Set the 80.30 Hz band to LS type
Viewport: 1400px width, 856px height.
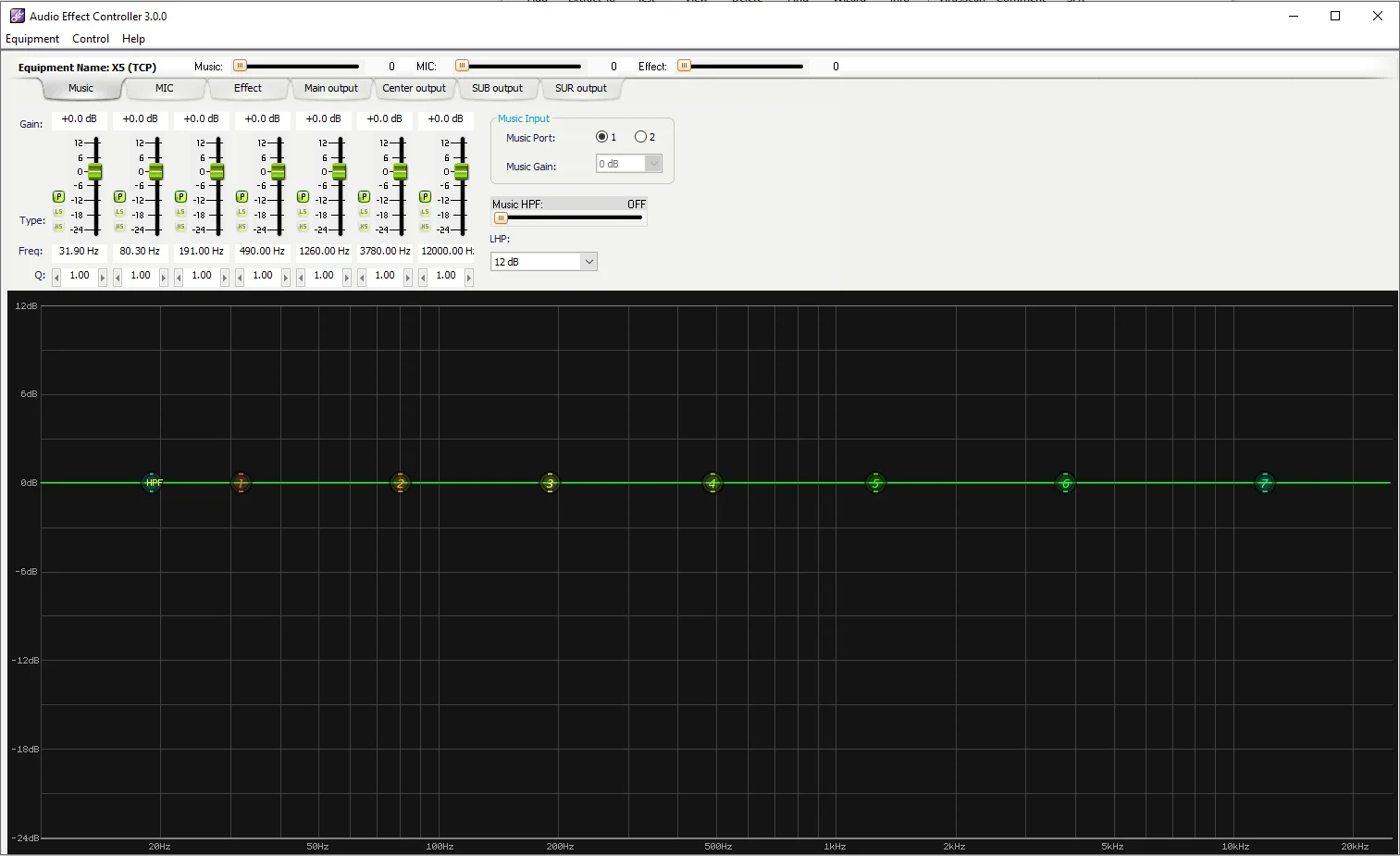(119, 212)
